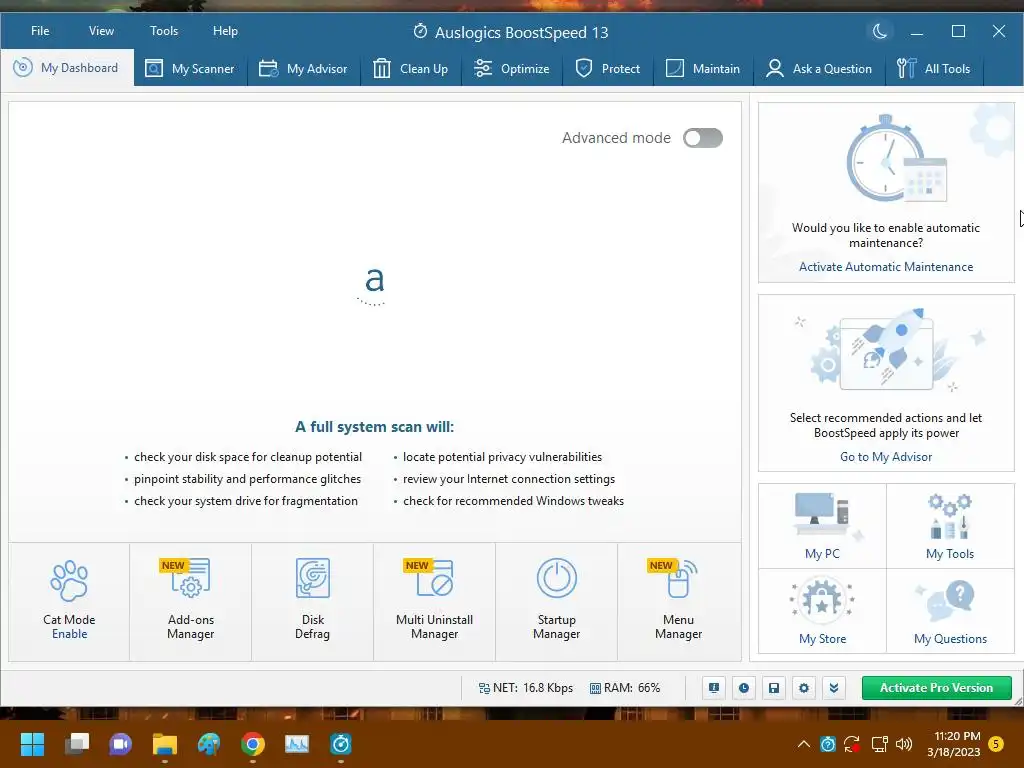The height and width of the screenshot is (768, 1024).
Task: Open the volume control in tray
Action: tap(904, 744)
